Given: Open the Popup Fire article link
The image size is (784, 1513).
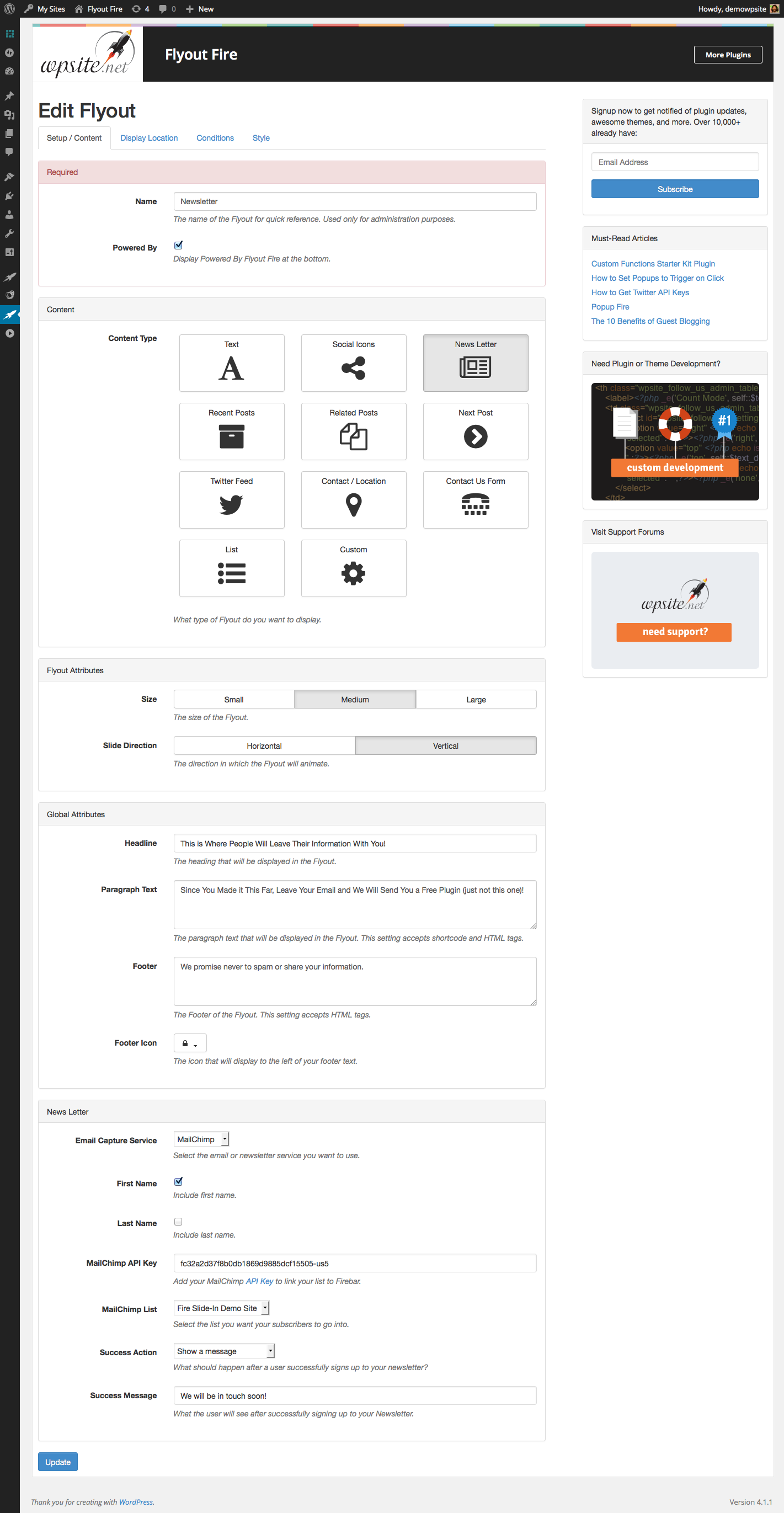Looking at the screenshot, I should pyautogui.click(x=610, y=307).
